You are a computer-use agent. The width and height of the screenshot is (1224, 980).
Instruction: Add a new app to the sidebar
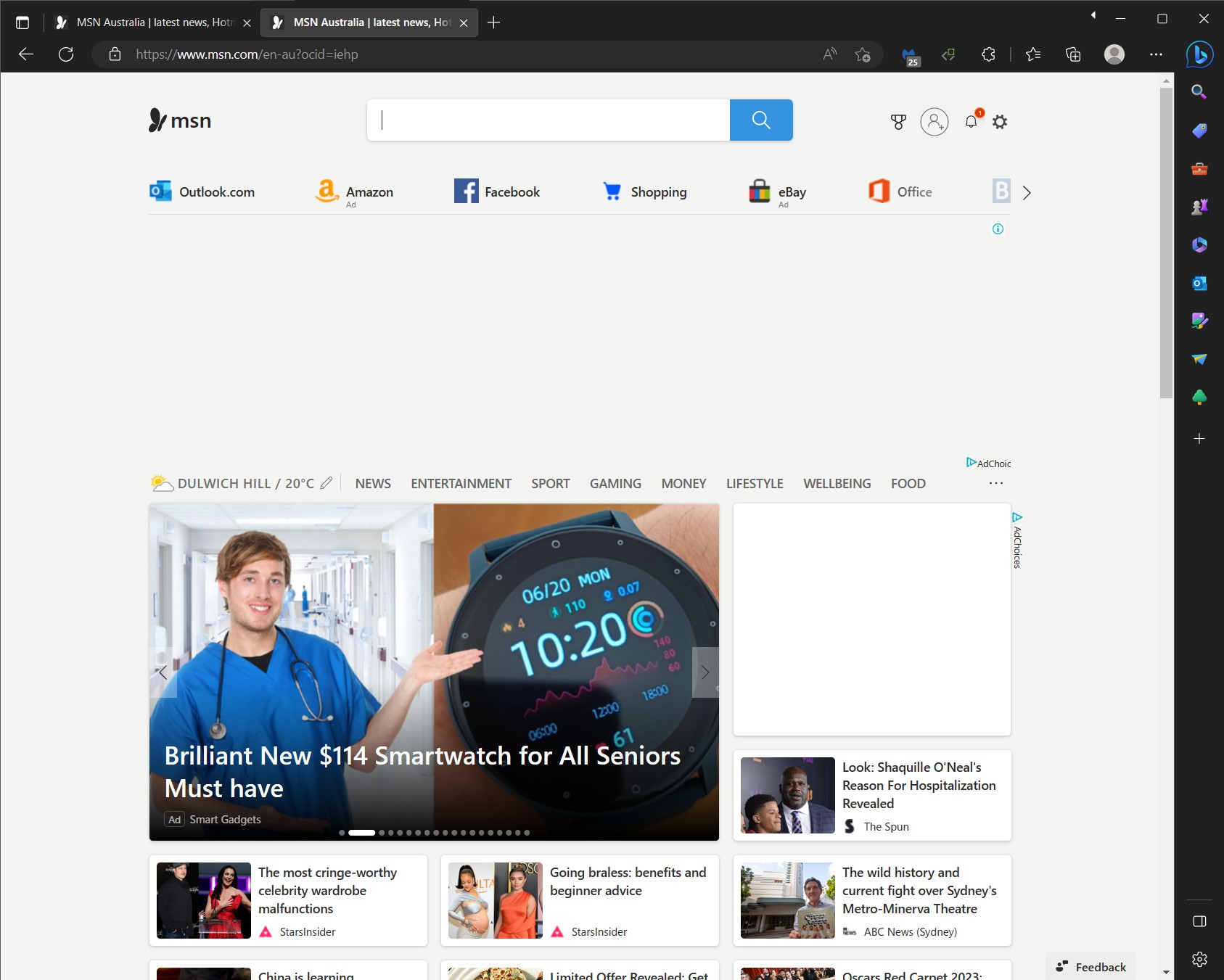point(1199,439)
